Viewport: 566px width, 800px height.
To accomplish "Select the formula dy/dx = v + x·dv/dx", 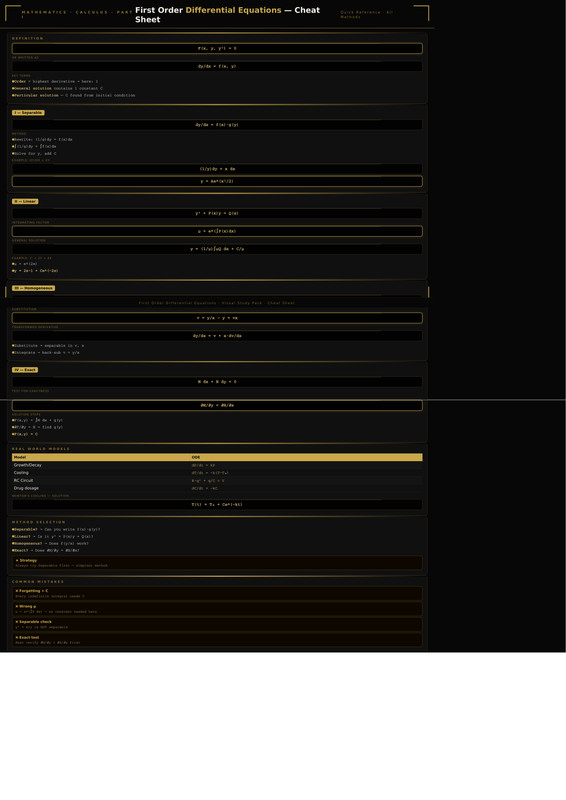I will pos(217,336).
